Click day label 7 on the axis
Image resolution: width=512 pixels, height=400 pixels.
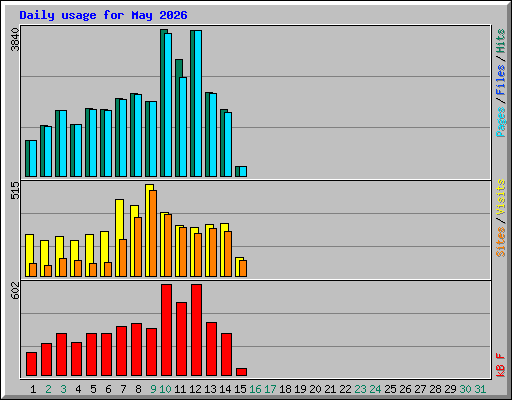point(123,389)
